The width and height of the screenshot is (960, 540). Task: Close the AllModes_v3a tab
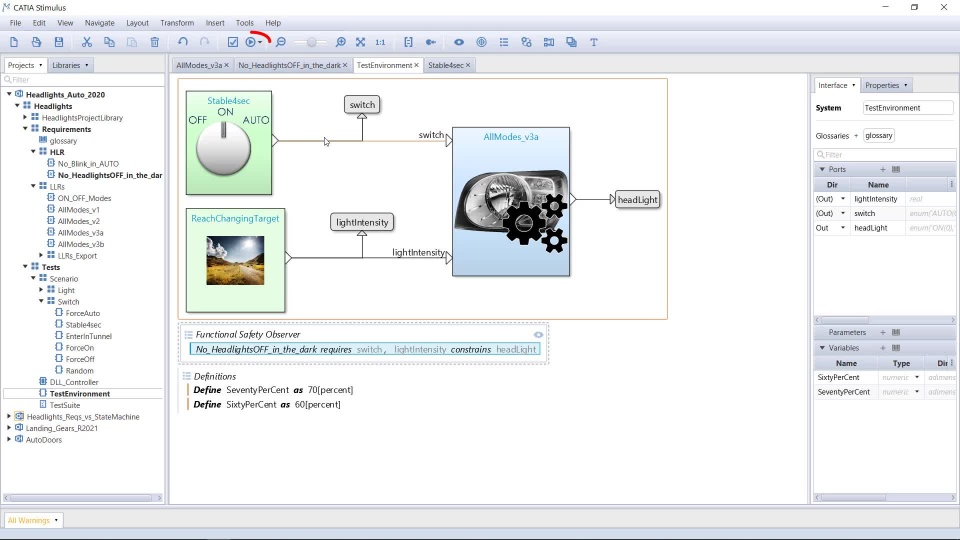pos(227,65)
